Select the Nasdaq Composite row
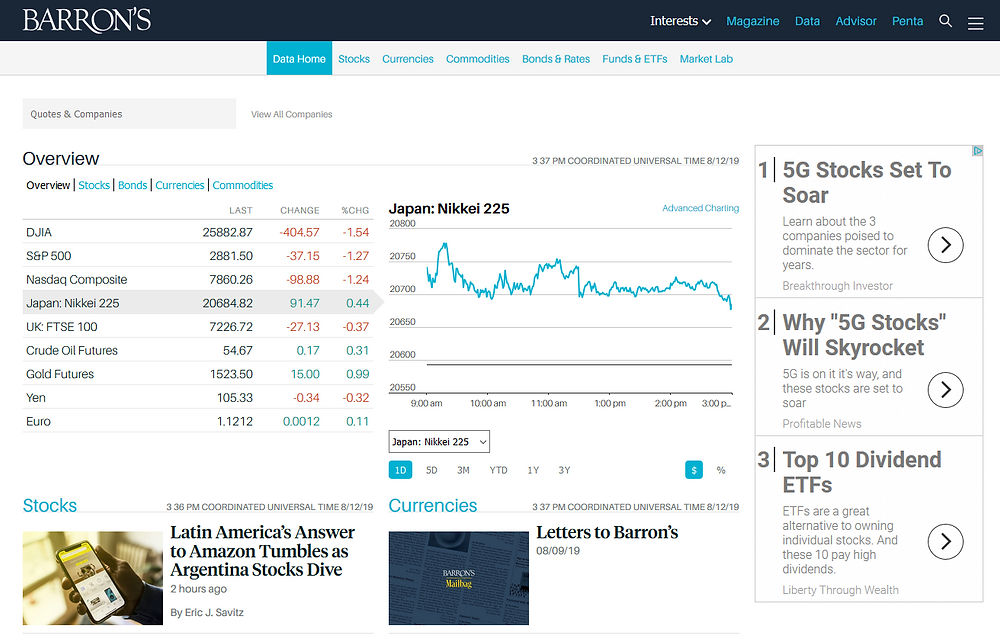Screen dimensions: 1000x642 pyautogui.click(x=198, y=279)
